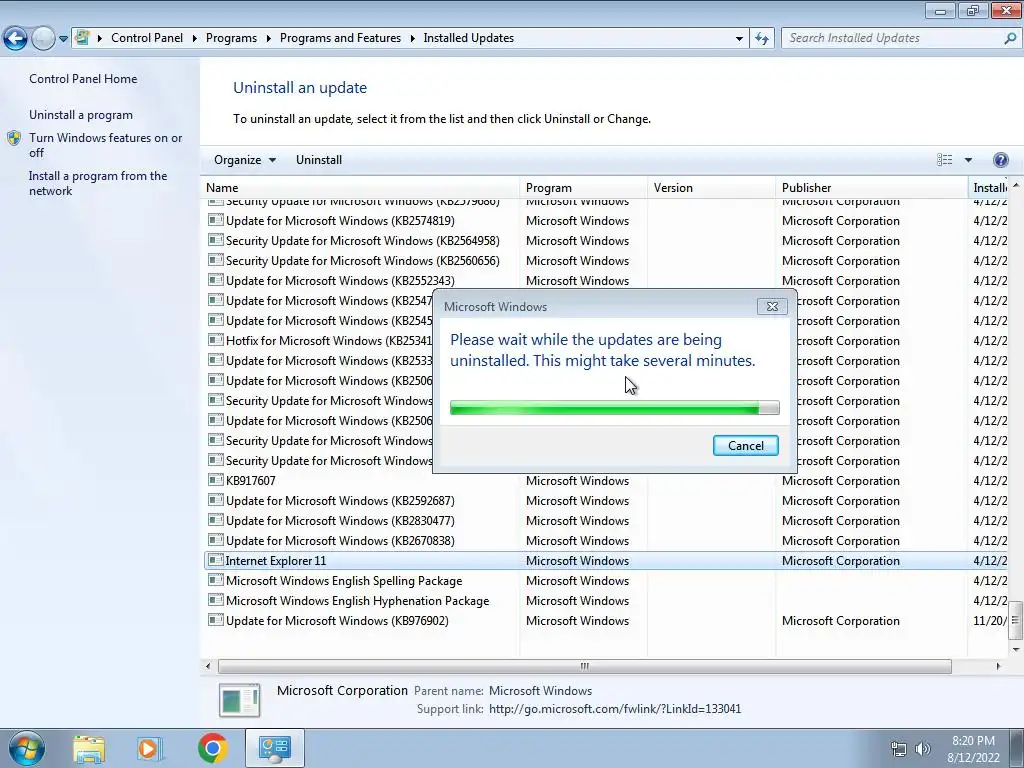Open Windows Explorer from the taskbar

click(x=89, y=748)
